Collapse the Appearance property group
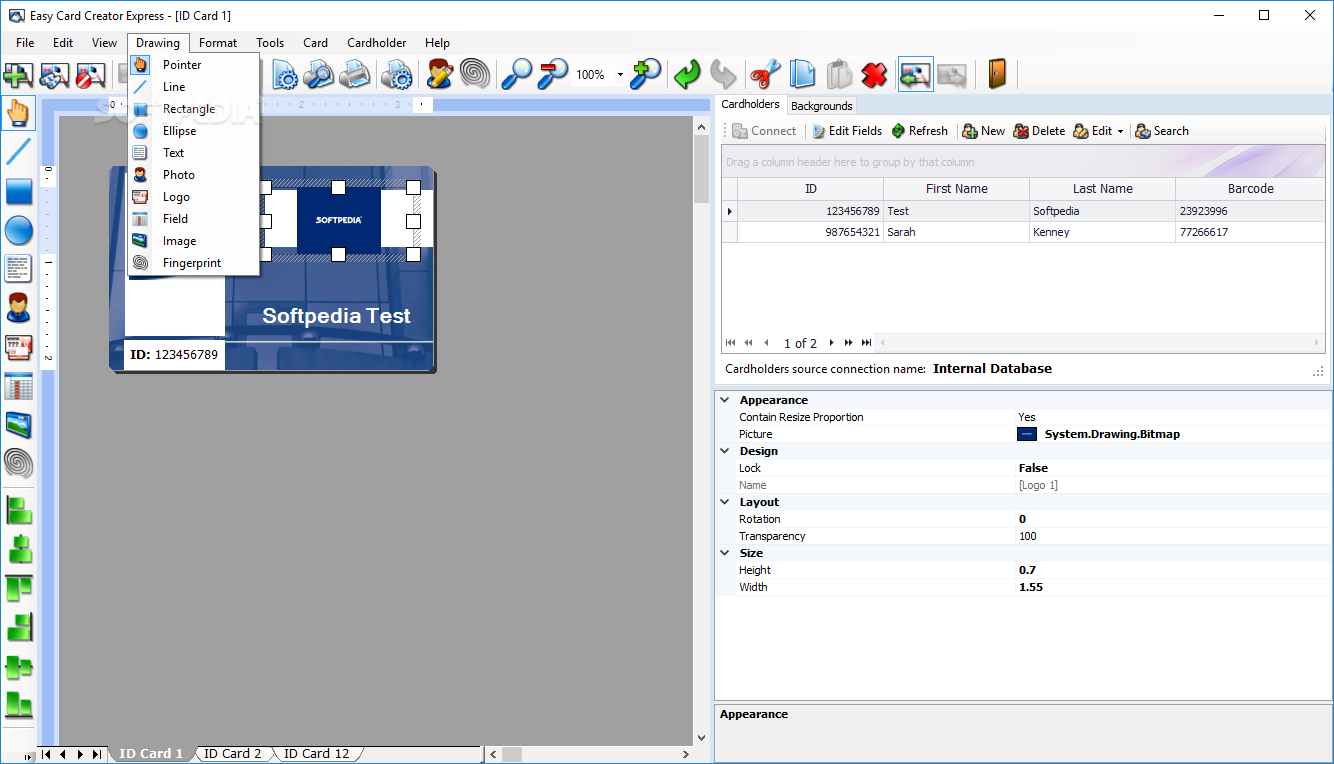The image size is (1334, 764). click(x=725, y=400)
